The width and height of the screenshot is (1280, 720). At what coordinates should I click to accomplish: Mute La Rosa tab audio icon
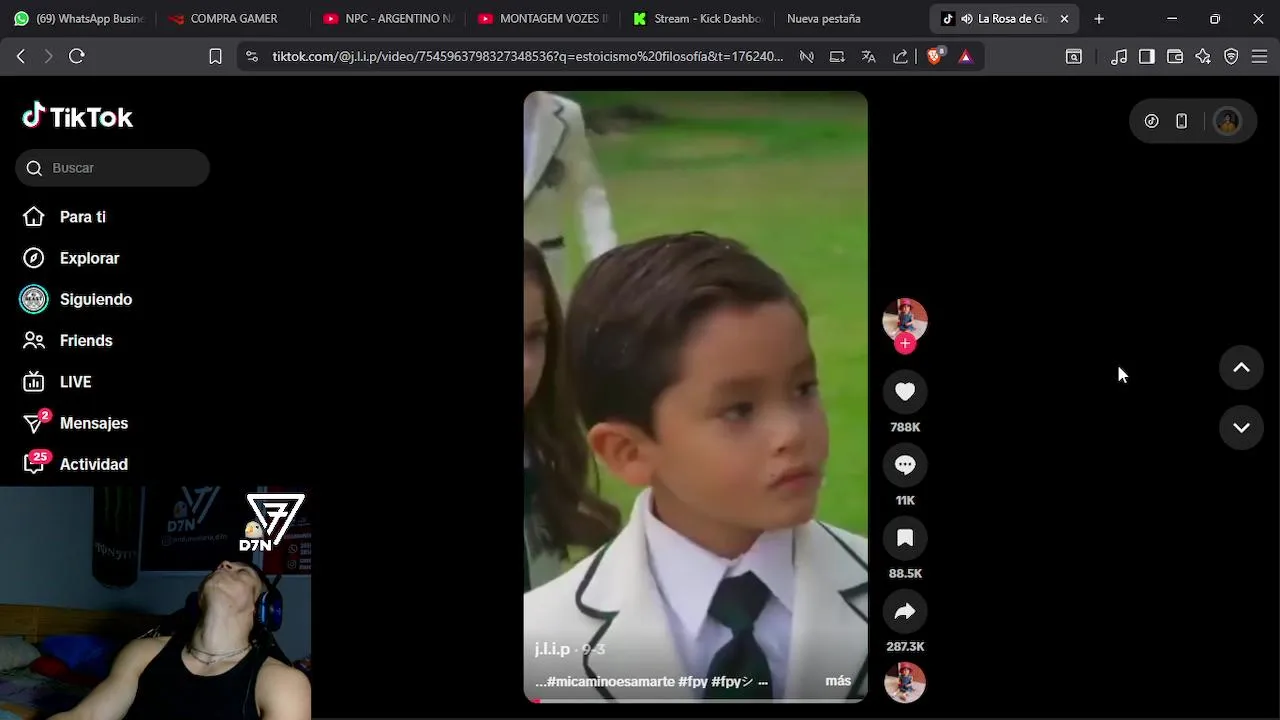point(966,18)
